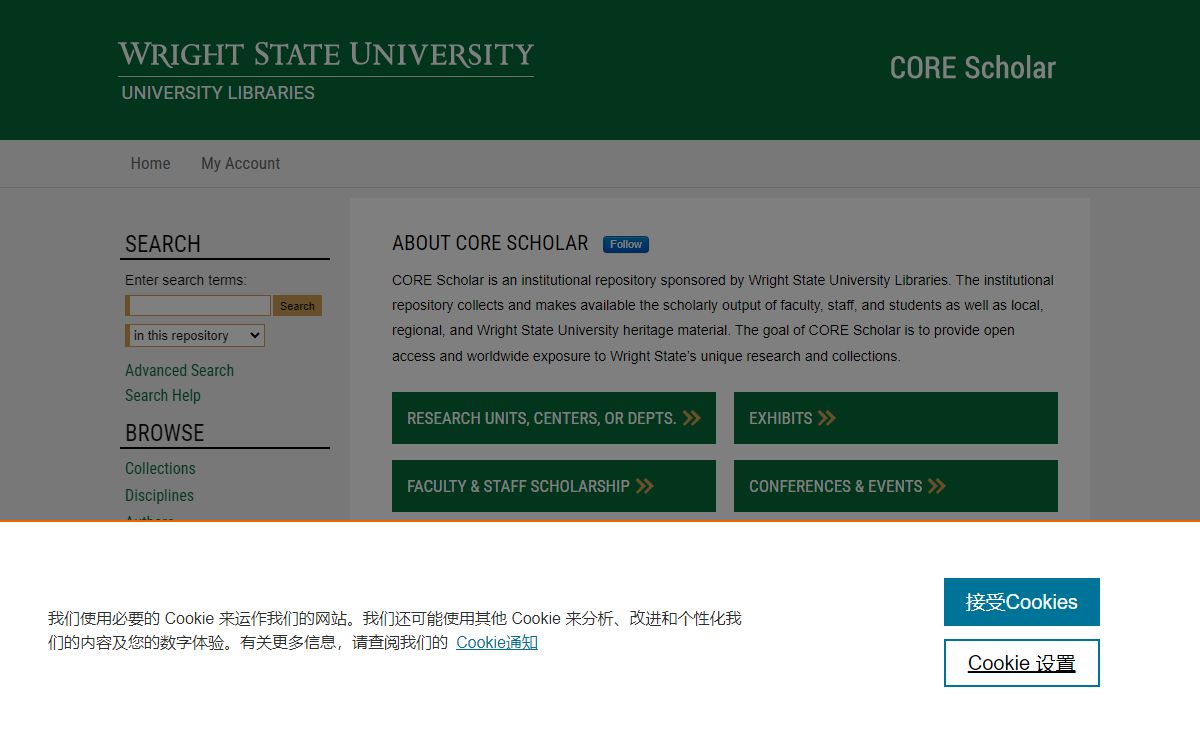Click the chevron arrows icon beside Conferences & Events
The width and height of the screenshot is (1200, 740).
(x=937, y=486)
